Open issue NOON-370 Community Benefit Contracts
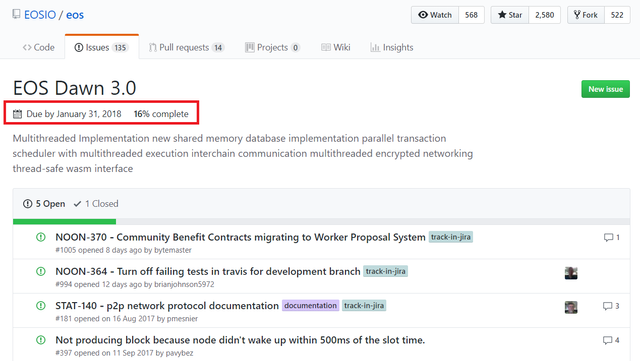 coord(240,237)
